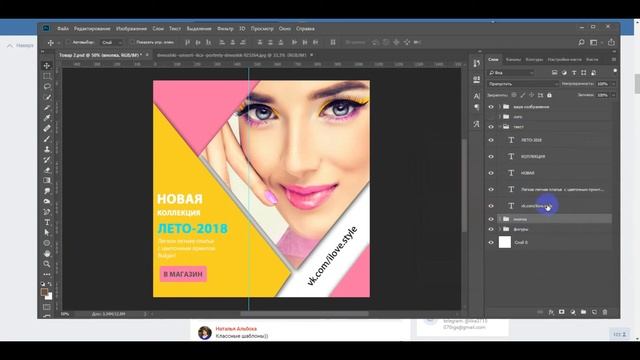Image resolution: width=640 pixels, height=360 pixels.
Task: Select the Lasso tool
Action: coord(47,87)
